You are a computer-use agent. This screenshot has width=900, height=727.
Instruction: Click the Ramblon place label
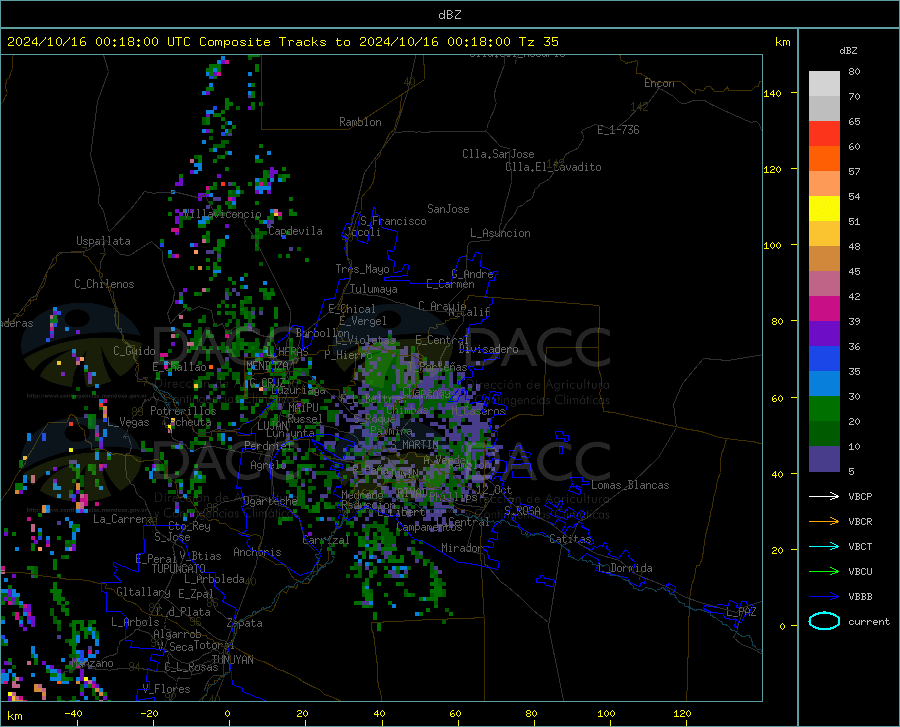pos(360,122)
